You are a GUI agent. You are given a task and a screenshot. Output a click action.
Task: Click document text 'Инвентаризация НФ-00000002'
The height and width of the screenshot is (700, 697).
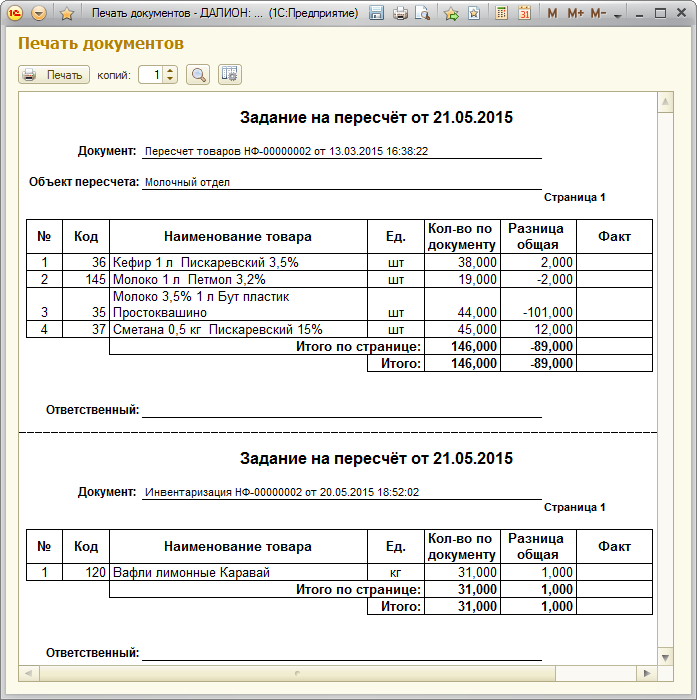pyautogui.click(x=224, y=492)
